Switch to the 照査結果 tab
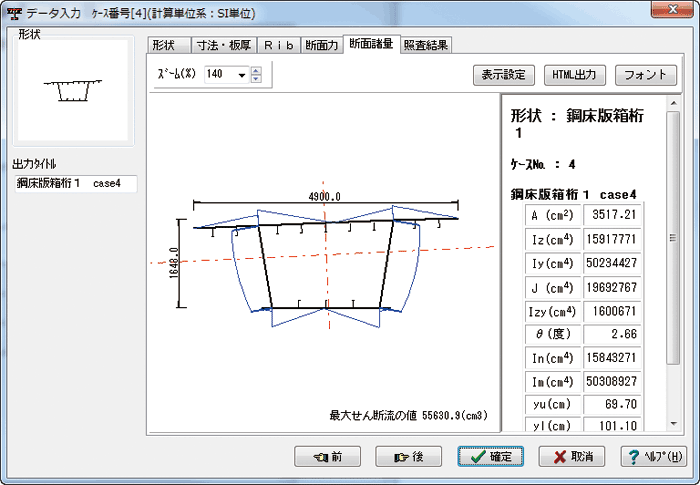Viewport: 700px width, 485px height. [x=426, y=45]
